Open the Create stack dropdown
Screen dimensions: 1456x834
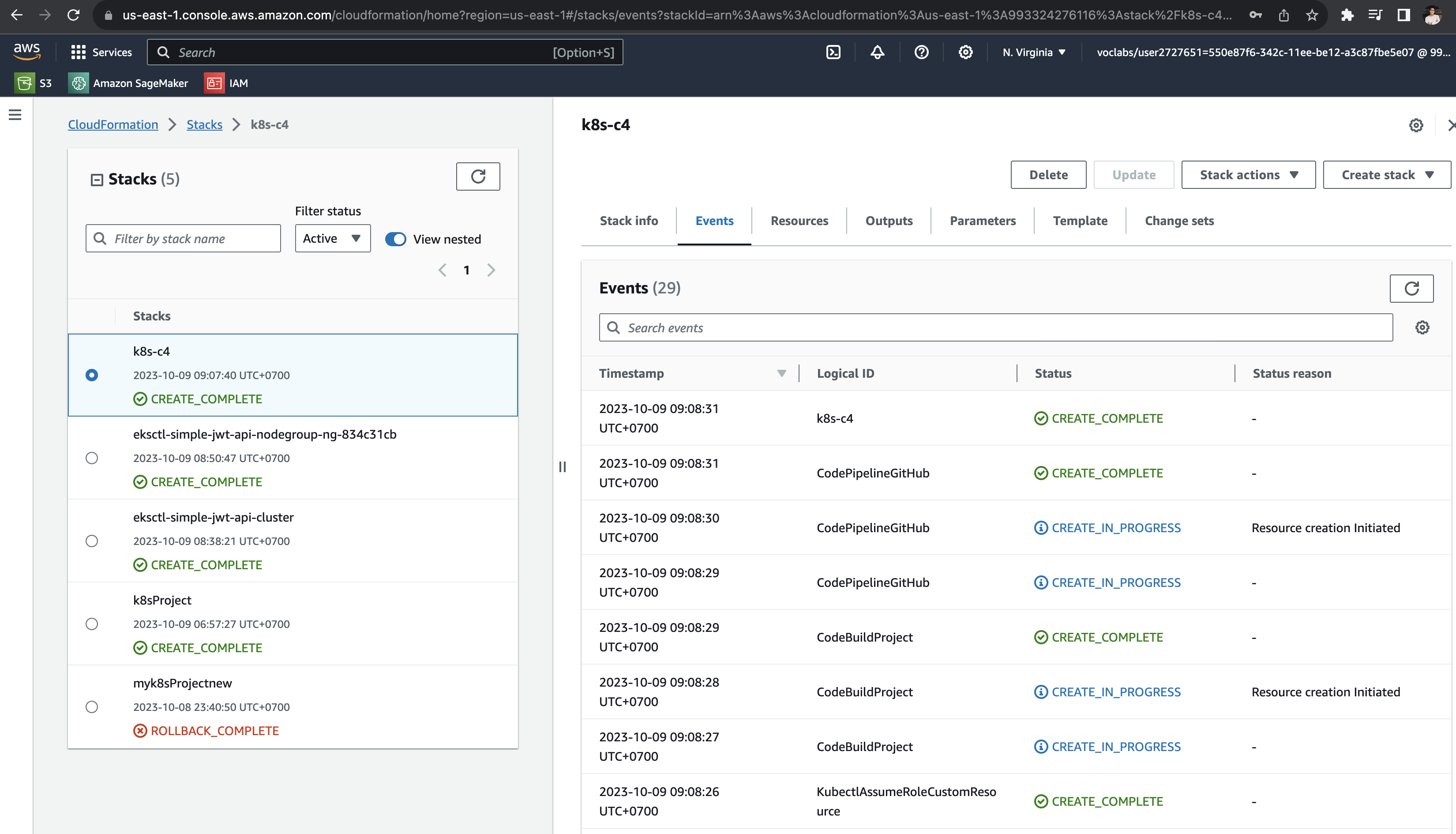pyautogui.click(x=1387, y=175)
